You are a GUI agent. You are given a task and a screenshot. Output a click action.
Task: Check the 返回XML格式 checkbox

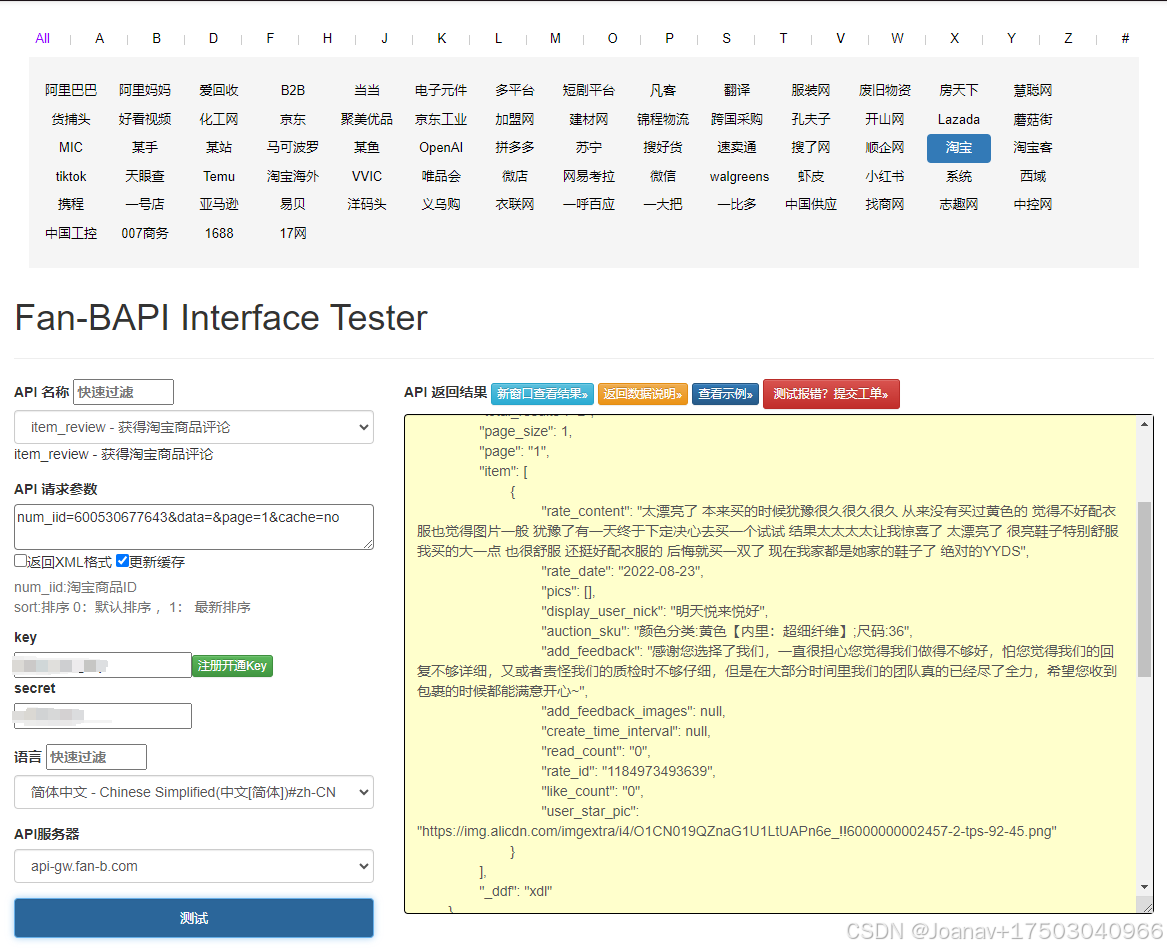(x=20, y=561)
